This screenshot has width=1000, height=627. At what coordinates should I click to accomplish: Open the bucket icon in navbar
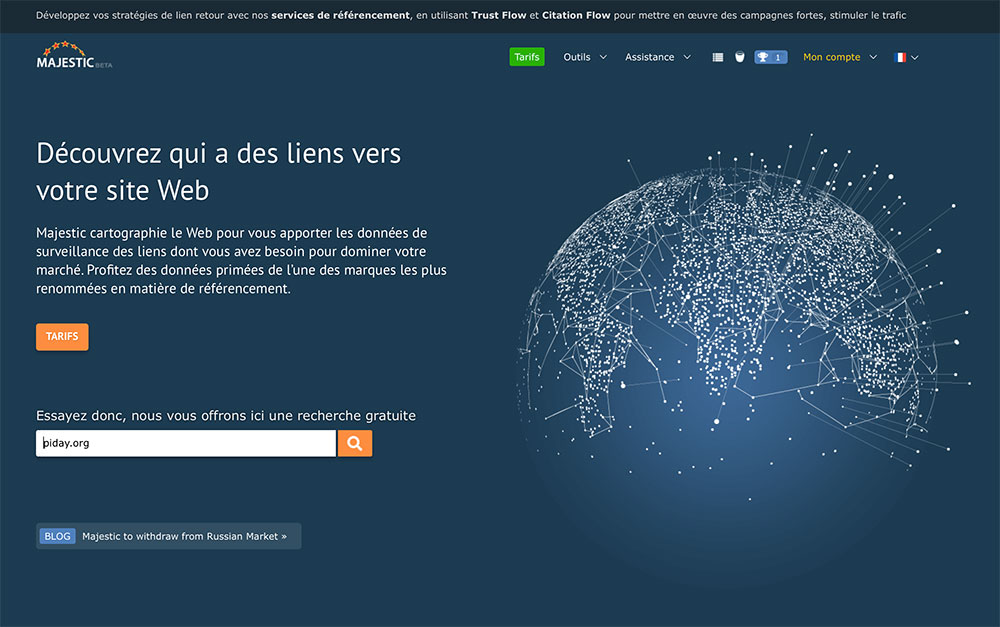740,57
